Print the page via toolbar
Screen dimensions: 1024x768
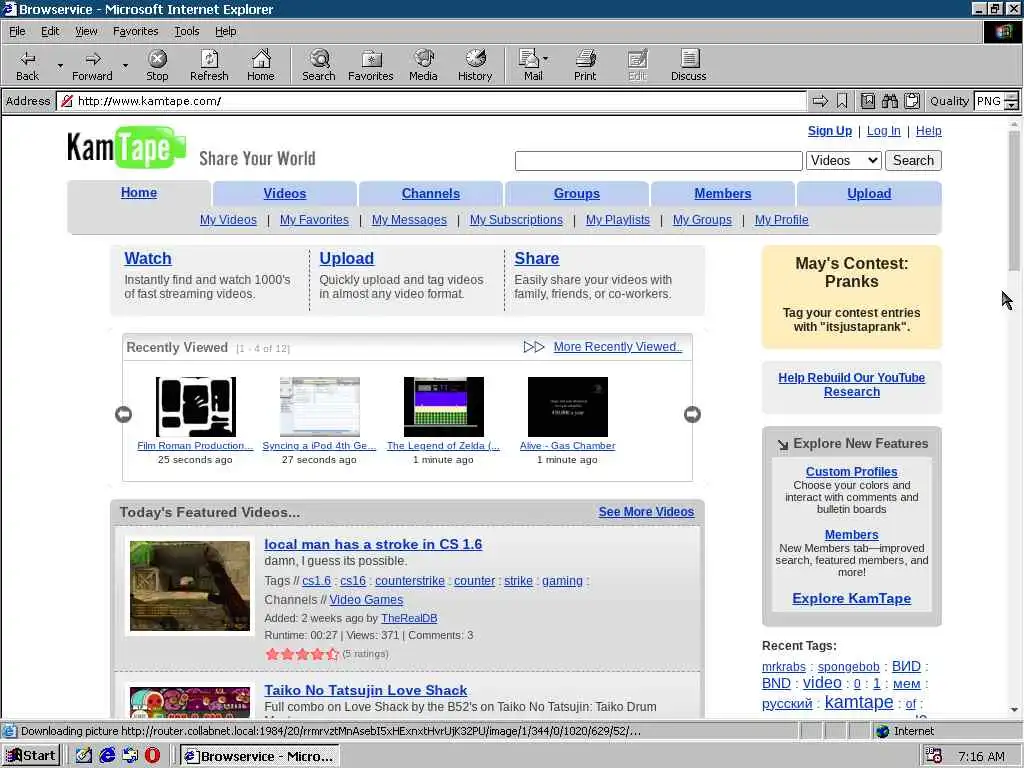coord(585,65)
